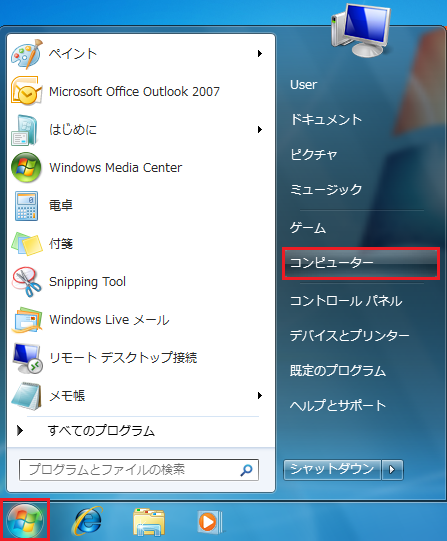The image size is (447, 541).
Task: Open the ペイント paint palette icon
Action: click(x=27, y=53)
